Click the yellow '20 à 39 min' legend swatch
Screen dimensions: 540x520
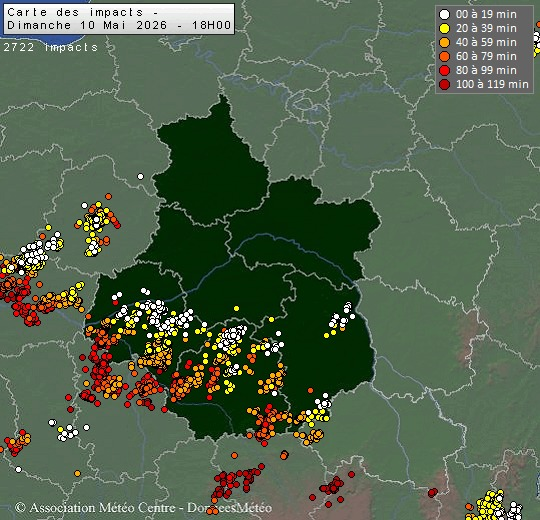[445, 29]
